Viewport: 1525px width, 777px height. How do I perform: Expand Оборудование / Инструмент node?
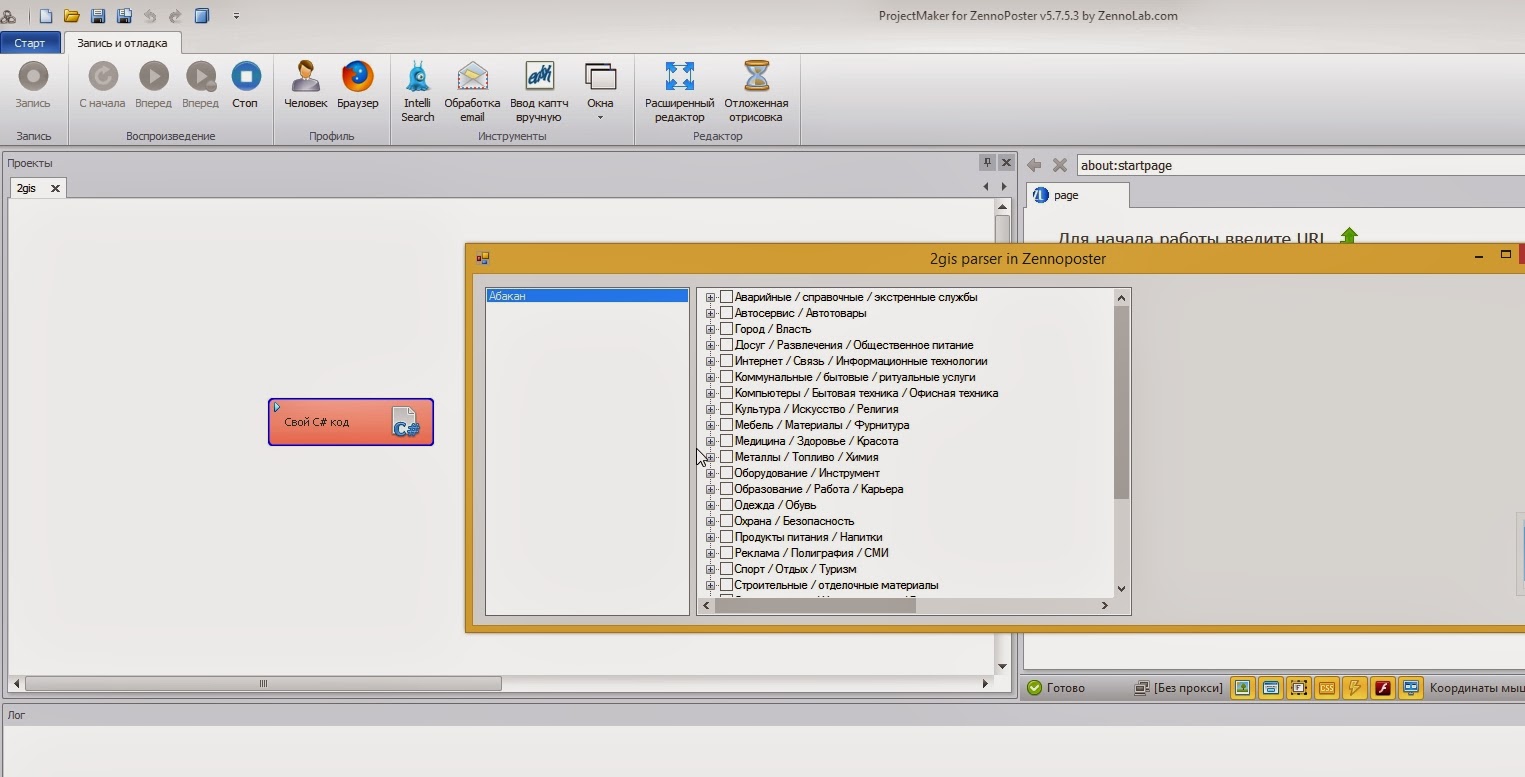click(711, 473)
